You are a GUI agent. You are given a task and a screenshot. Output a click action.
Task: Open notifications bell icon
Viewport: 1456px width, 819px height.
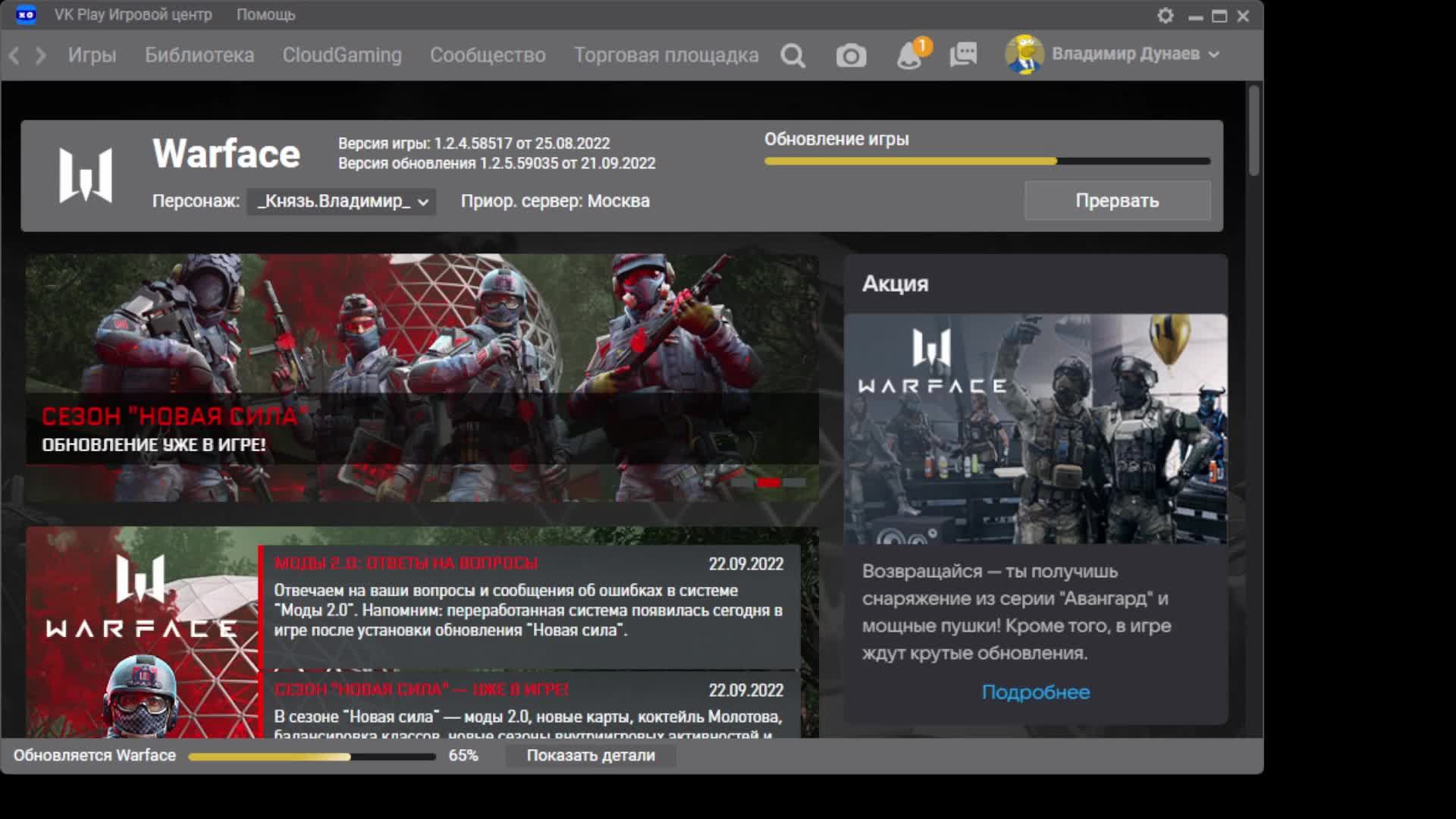tap(910, 55)
